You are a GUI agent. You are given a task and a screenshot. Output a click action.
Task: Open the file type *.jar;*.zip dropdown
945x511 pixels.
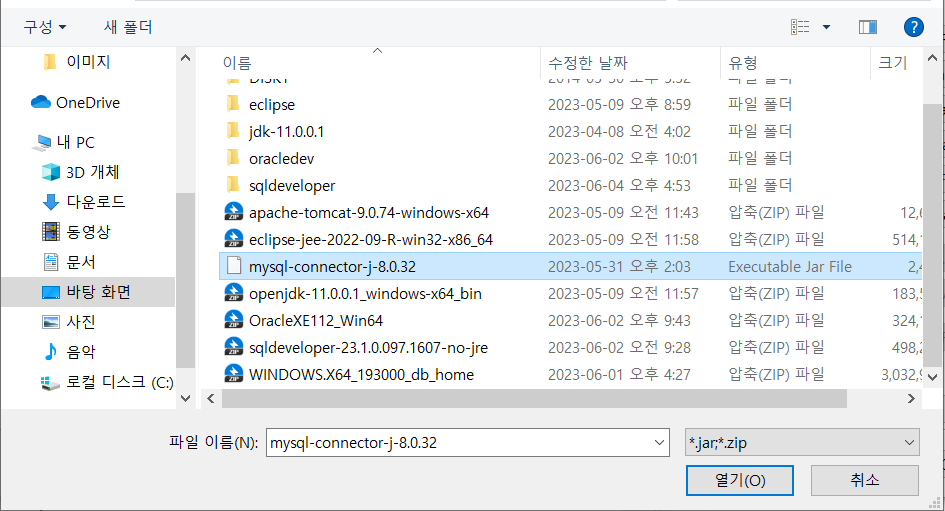[802, 443]
